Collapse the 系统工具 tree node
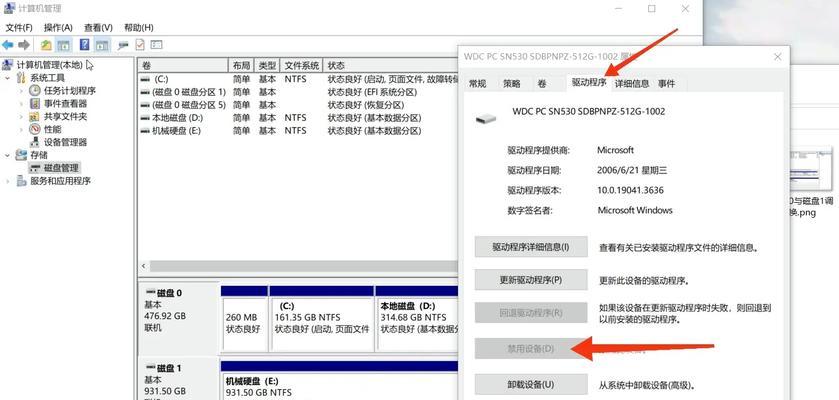The image size is (839, 400). coord(7,79)
